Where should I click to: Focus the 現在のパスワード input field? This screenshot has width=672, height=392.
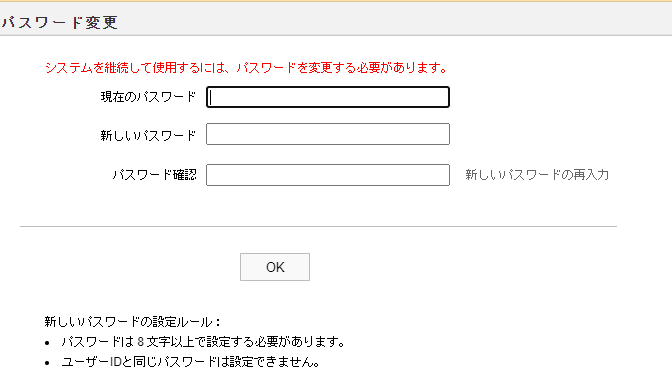[328, 97]
